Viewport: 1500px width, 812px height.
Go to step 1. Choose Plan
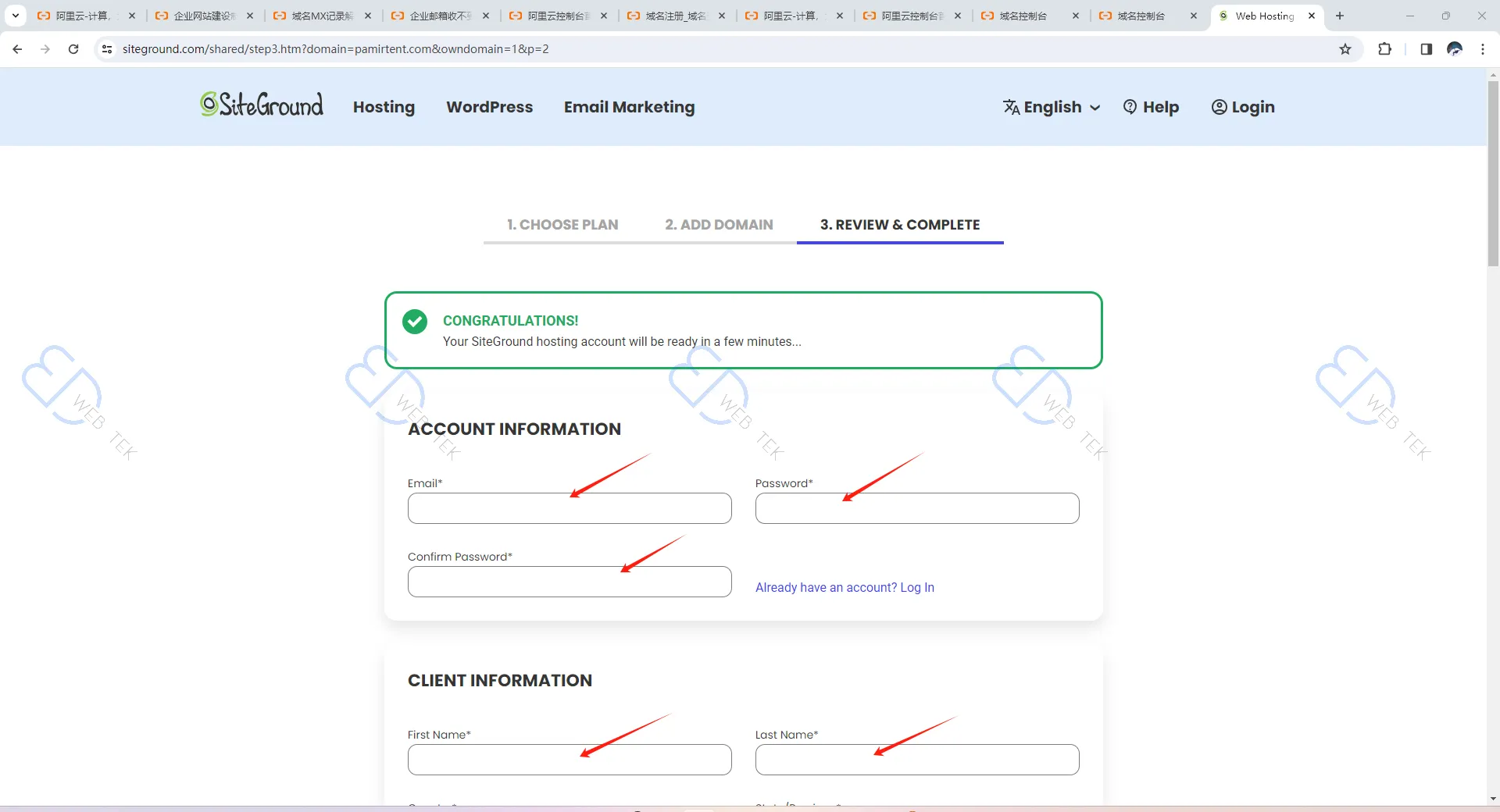(562, 225)
